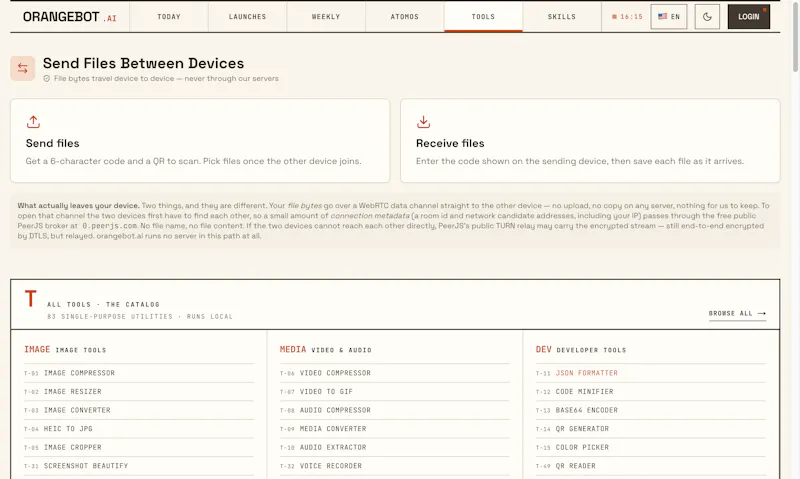Open the JSON Formatter tool

(x=651, y=373)
